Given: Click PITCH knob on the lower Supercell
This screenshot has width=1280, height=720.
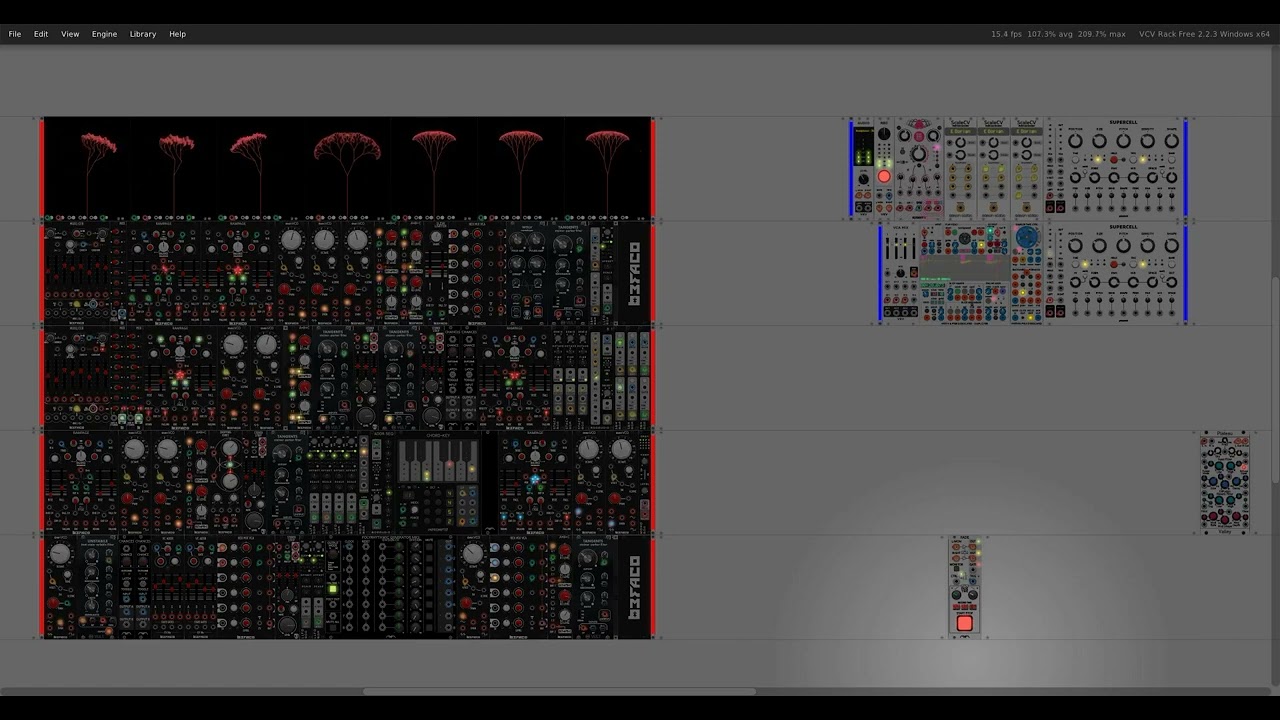Looking at the screenshot, I should tap(1123, 247).
